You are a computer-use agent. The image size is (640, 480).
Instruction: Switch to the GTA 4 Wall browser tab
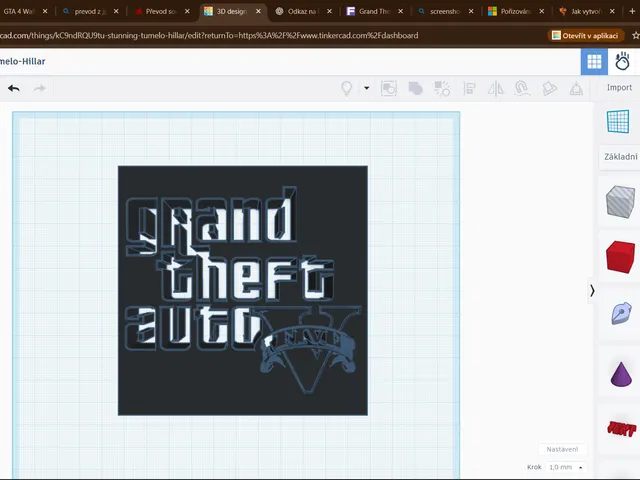[19, 11]
